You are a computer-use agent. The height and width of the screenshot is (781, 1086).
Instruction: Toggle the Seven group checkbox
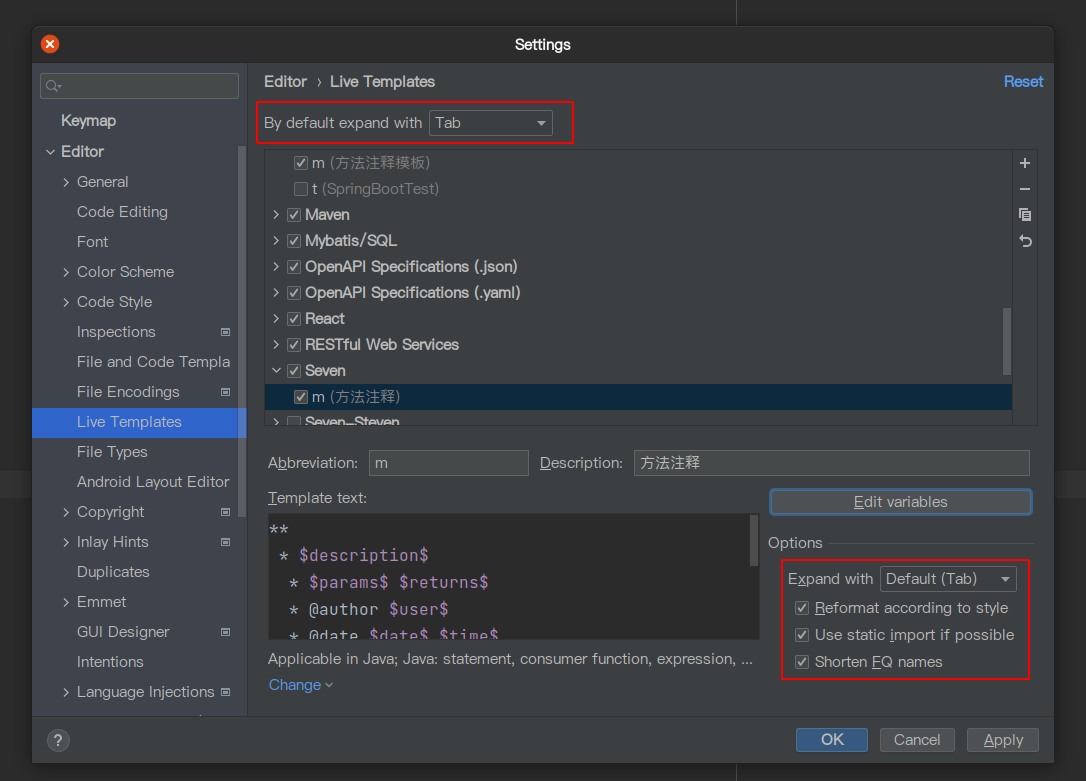click(294, 371)
